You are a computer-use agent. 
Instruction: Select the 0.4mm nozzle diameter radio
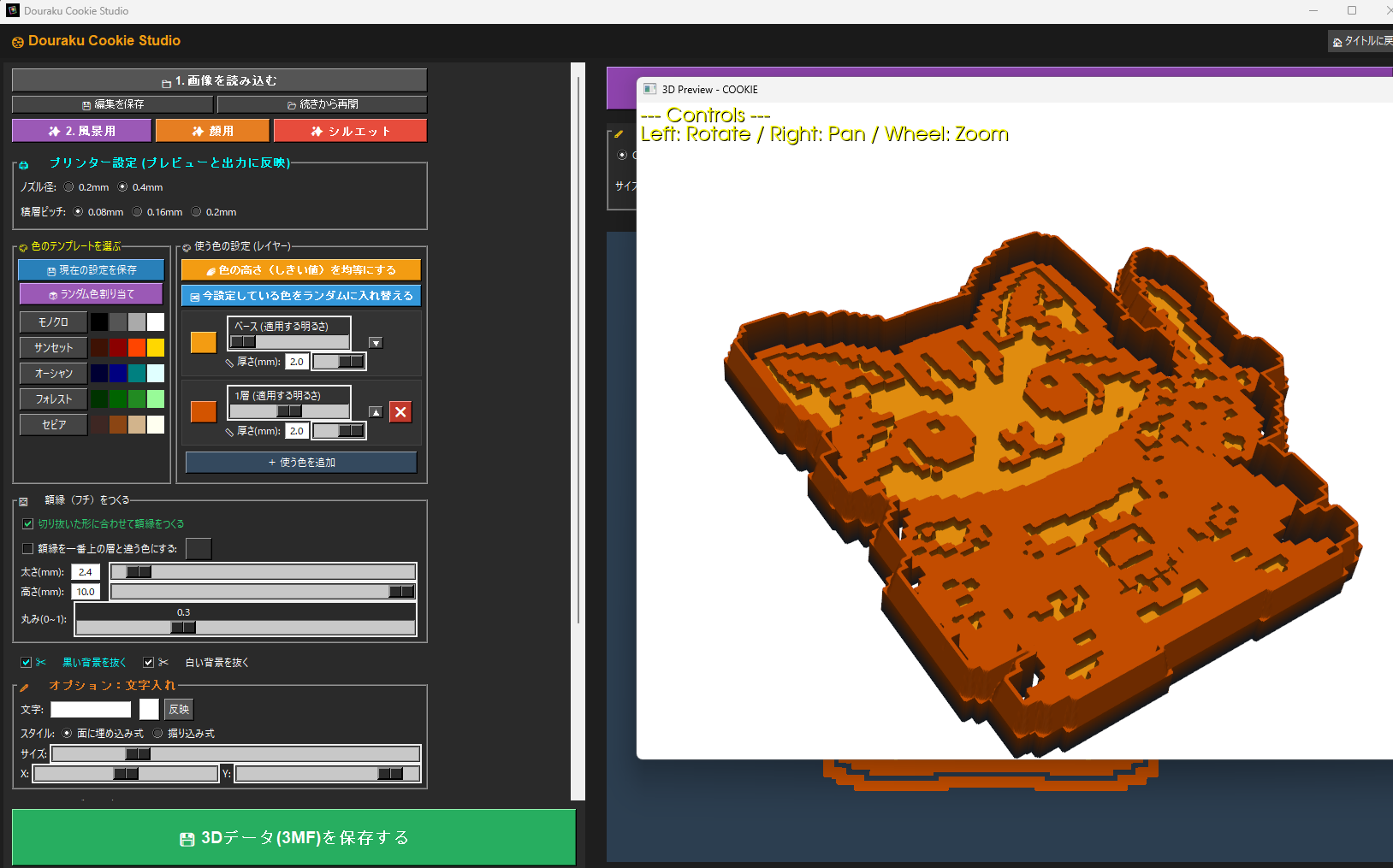coord(123,187)
